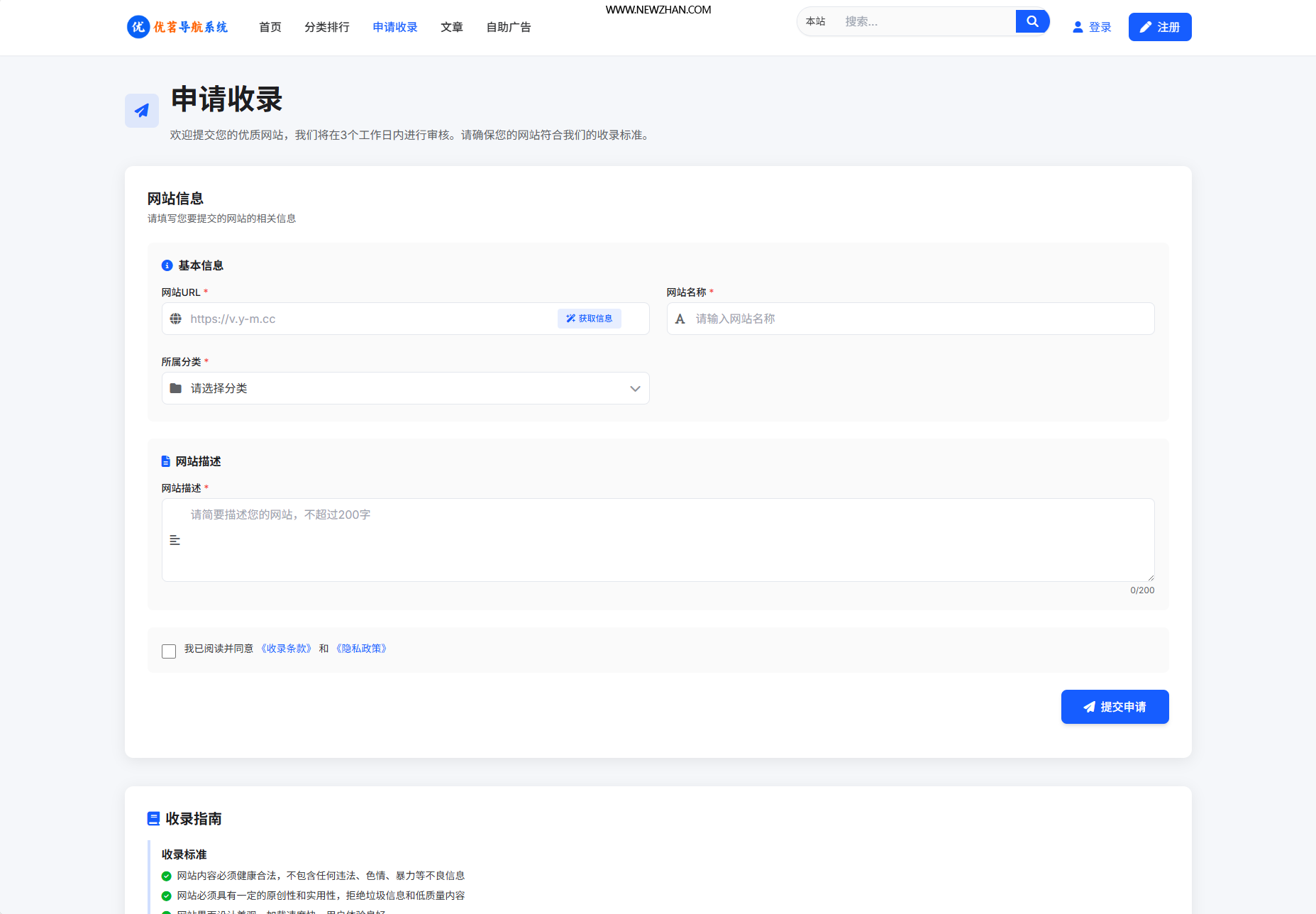Click the 注册 button
The width and height of the screenshot is (1316, 914).
click(1160, 27)
